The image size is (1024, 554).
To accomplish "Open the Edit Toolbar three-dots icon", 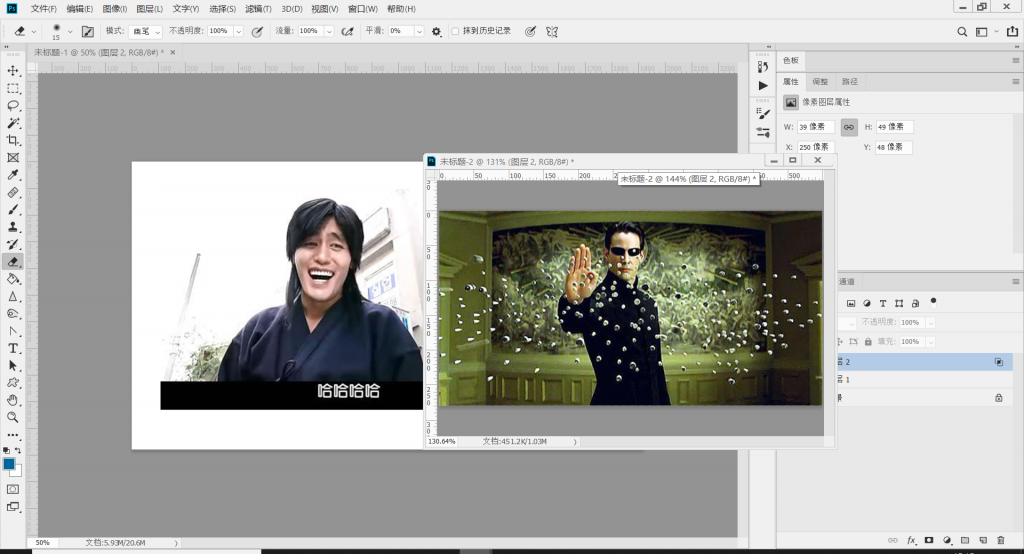I will [13, 434].
